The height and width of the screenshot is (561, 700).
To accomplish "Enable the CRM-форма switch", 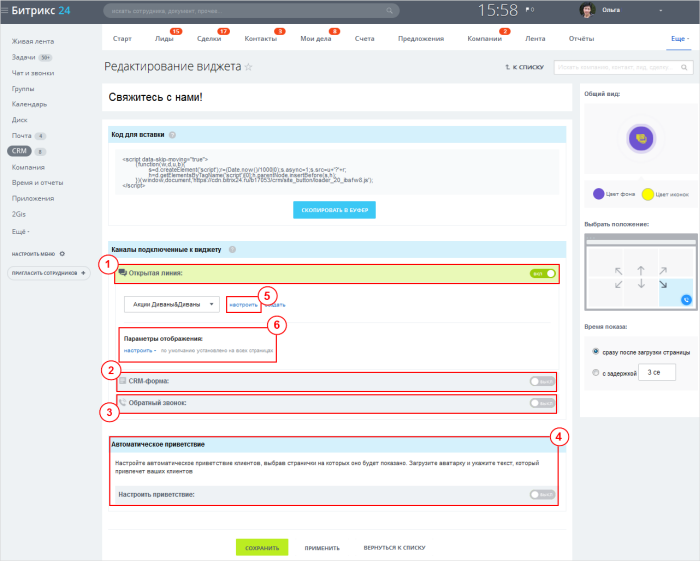I will [542, 382].
